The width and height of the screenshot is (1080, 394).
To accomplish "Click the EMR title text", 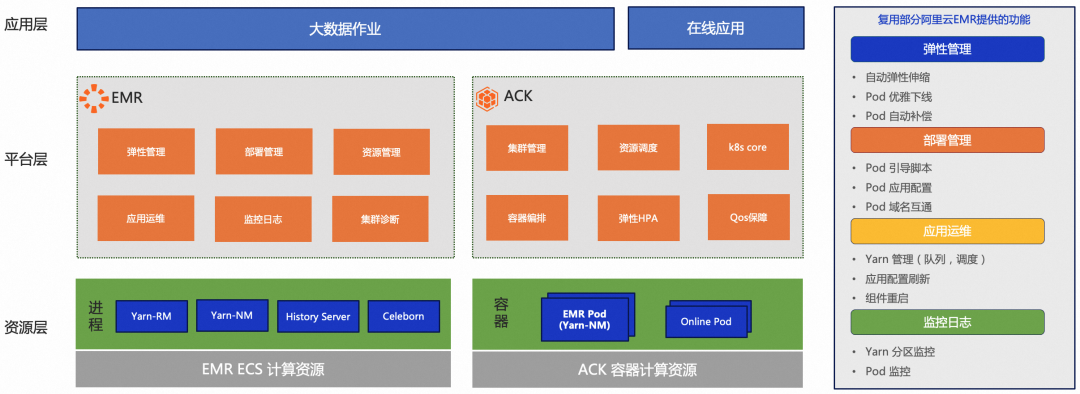I will point(127,98).
